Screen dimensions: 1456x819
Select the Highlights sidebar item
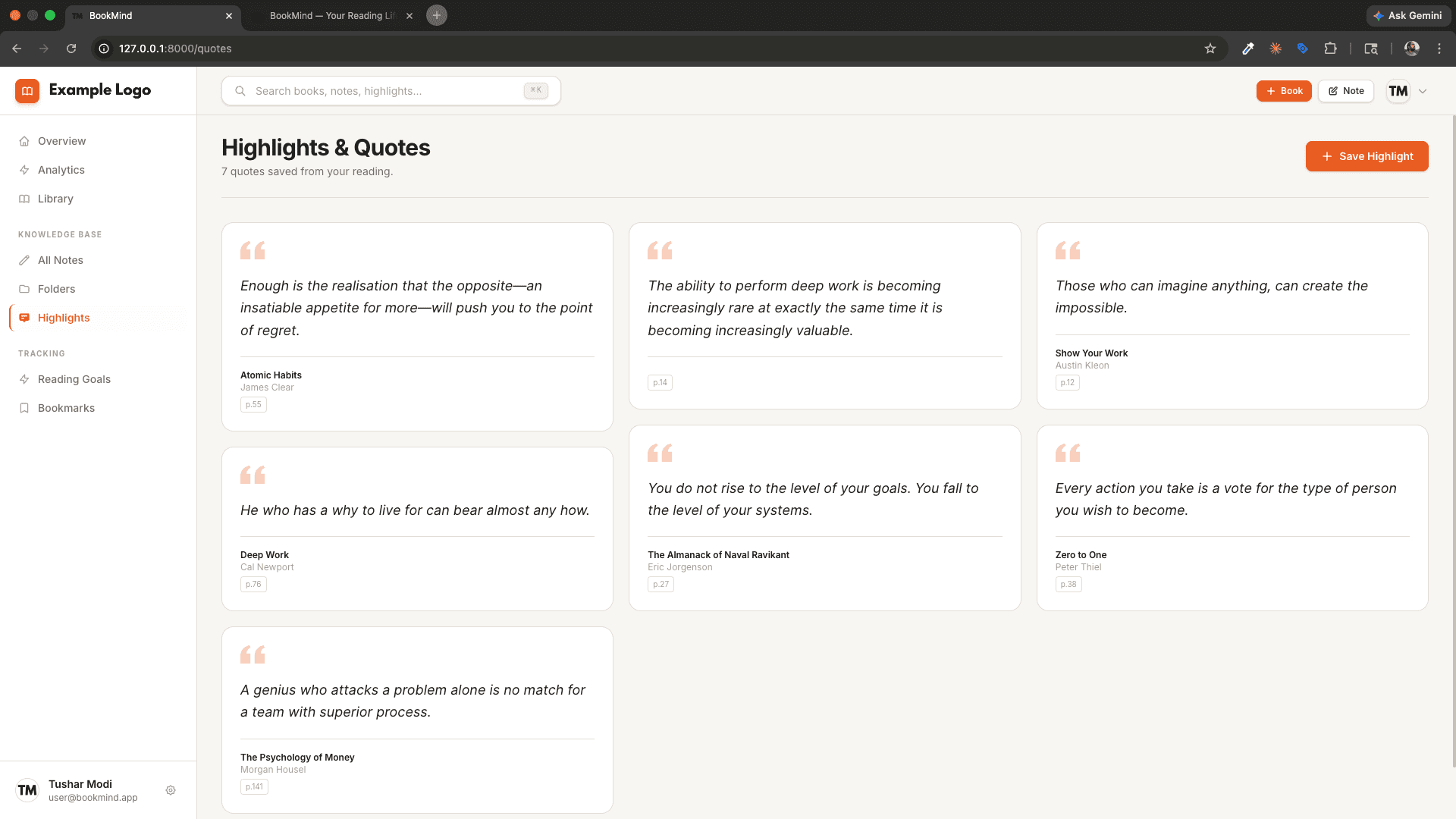[x=99, y=318]
